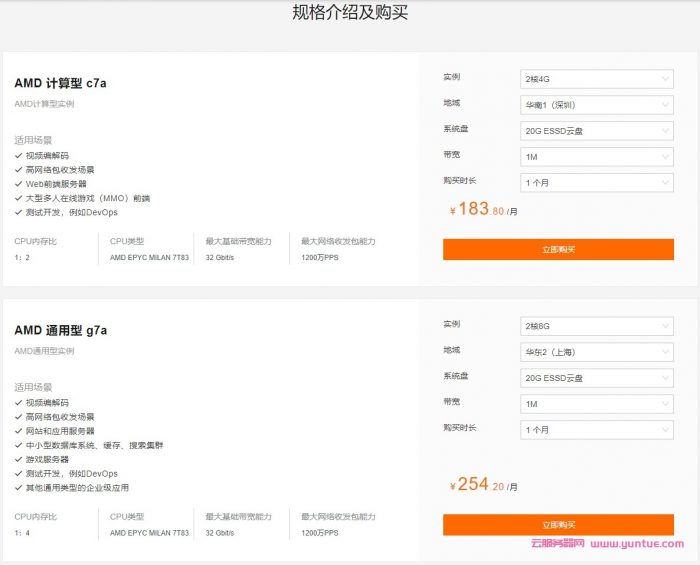The height and width of the screenshot is (565, 700).
Task: Click the checkmark beside 游戏服务器 in g7a
Action: [19, 459]
